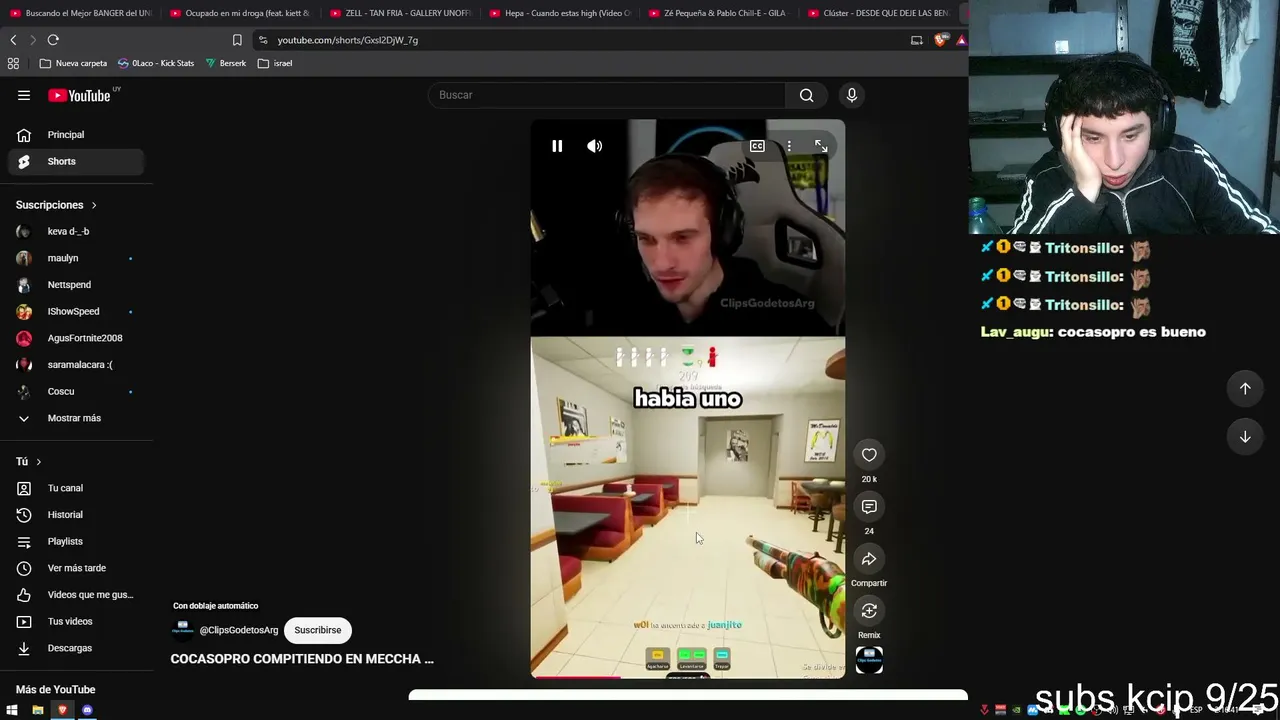The height and width of the screenshot is (720, 1280).
Task: Open File Explorer from the taskbar
Action: 37,710
